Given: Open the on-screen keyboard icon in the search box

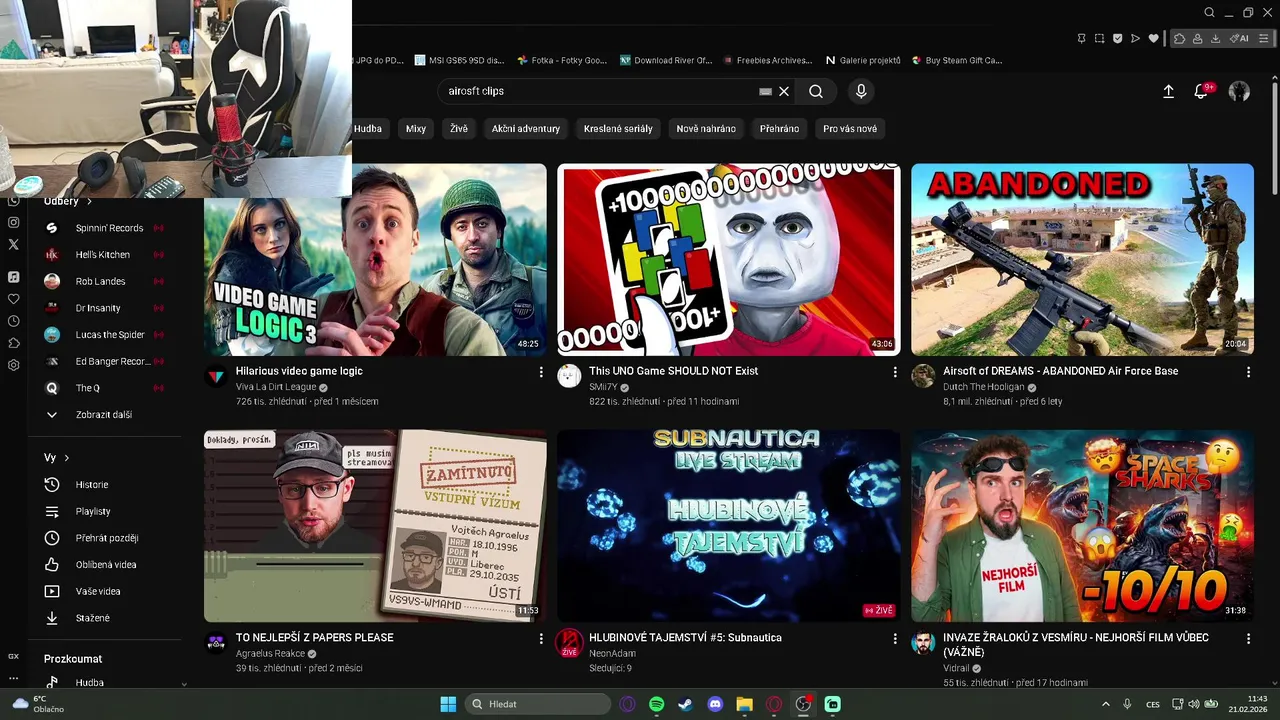Looking at the screenshot, I should [x=765, y=91].
